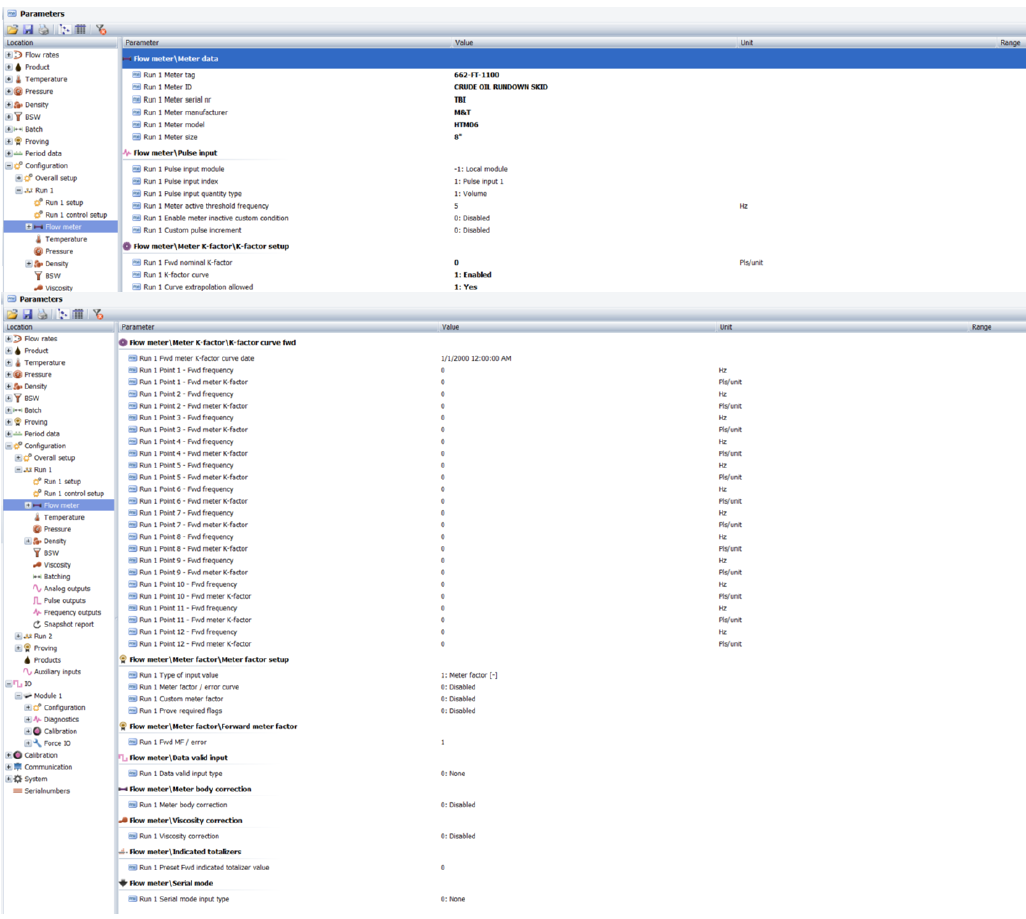The image size is (1026, 919).
Task: Click purple K-factor setup section icon
Action: point(127,246)
